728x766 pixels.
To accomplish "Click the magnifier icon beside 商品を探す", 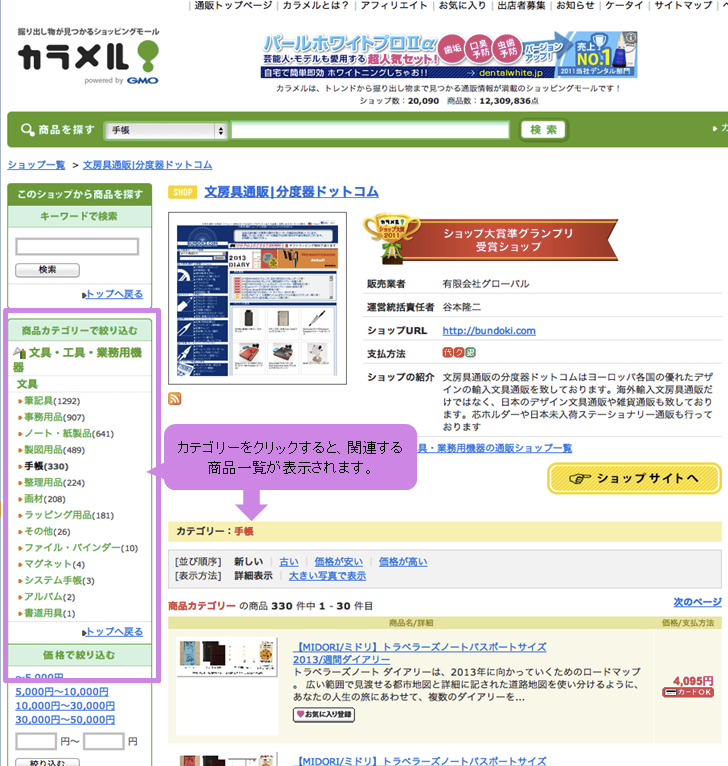I will (x=27, y=129).
